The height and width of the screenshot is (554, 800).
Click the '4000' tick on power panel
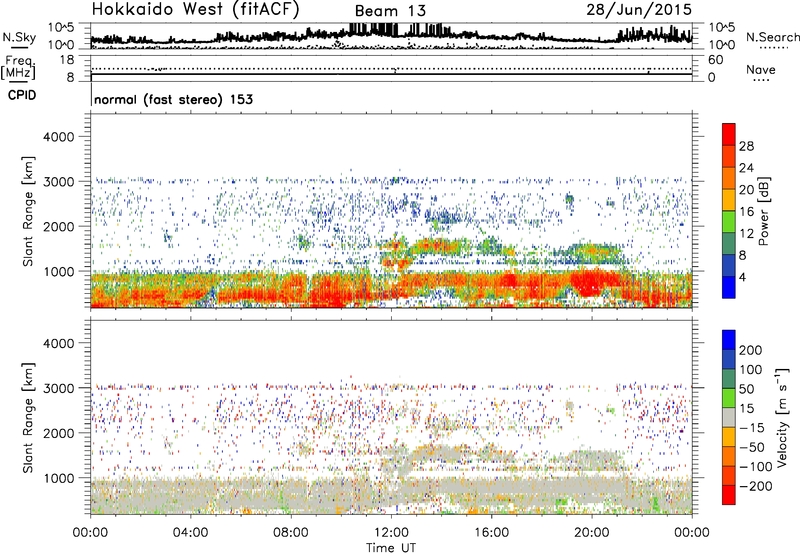coord(59,137)
